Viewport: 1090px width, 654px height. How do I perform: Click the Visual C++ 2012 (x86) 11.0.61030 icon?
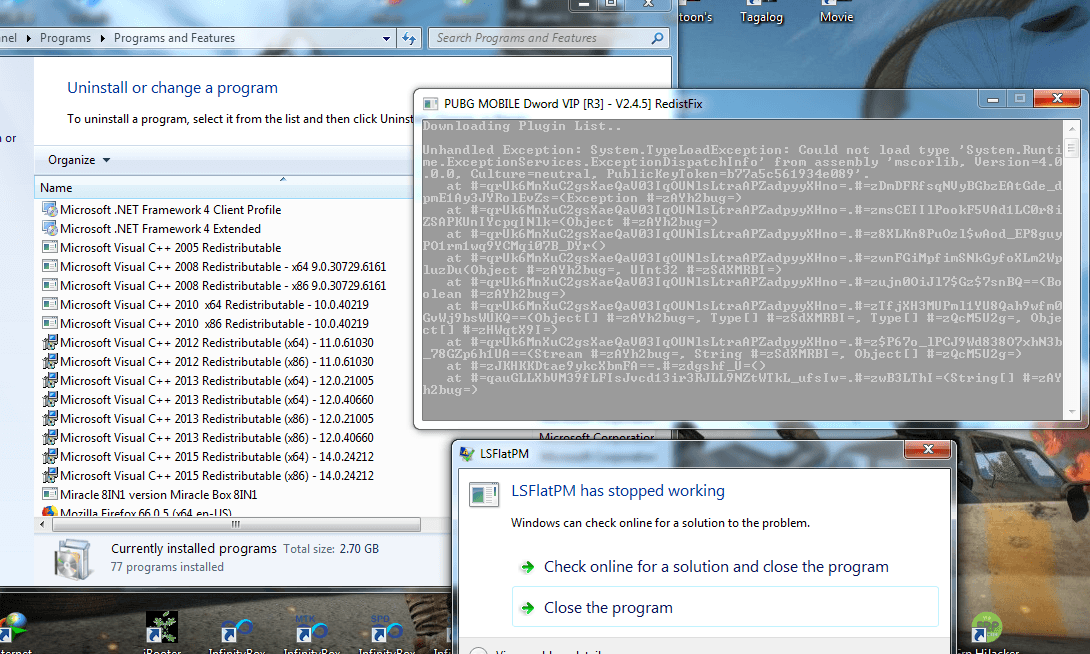pyautogui.click(x=49, y=361)
